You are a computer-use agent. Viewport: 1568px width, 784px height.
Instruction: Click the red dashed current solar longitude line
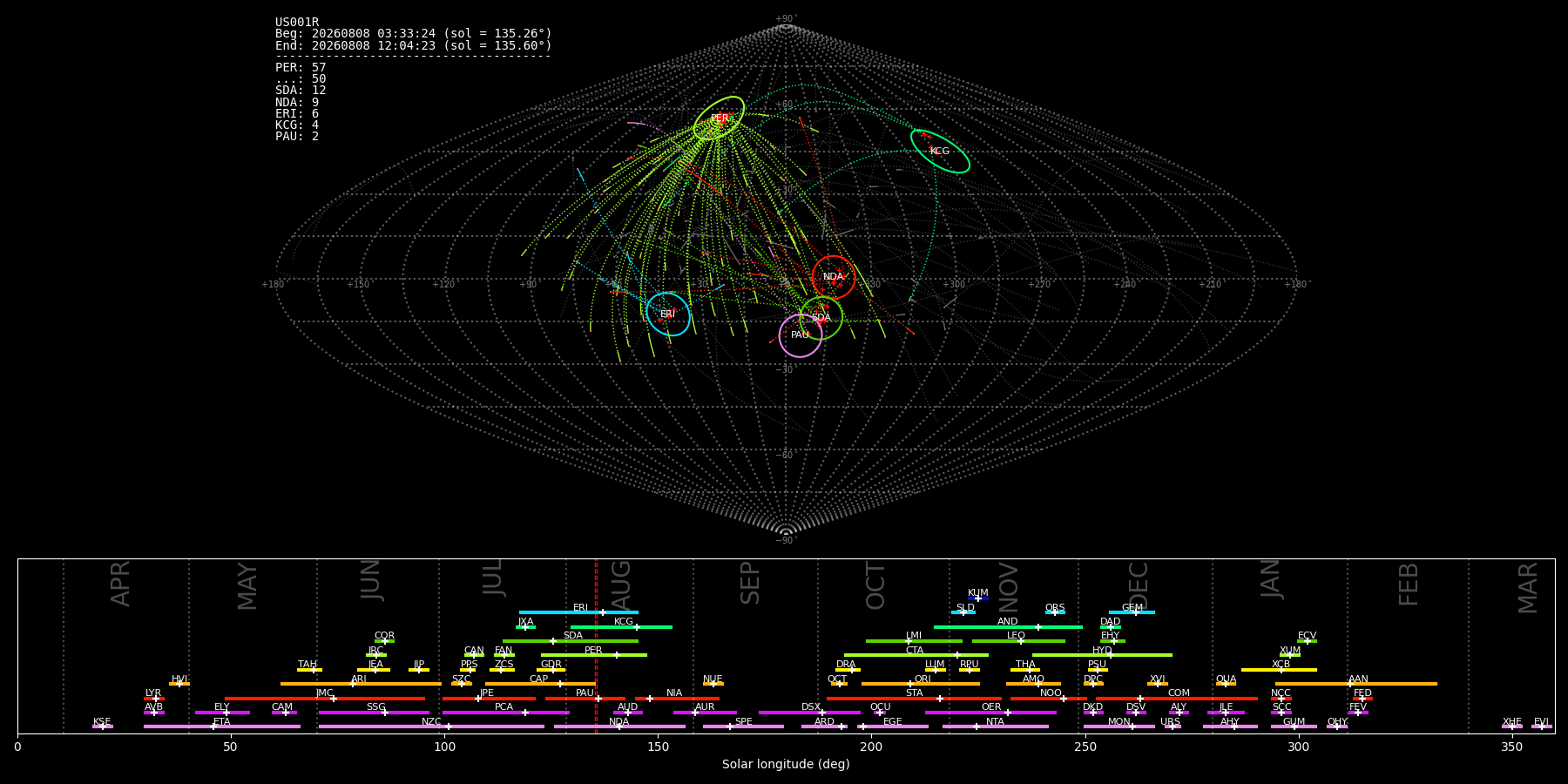pyautogui.click(x=596, y=645)
